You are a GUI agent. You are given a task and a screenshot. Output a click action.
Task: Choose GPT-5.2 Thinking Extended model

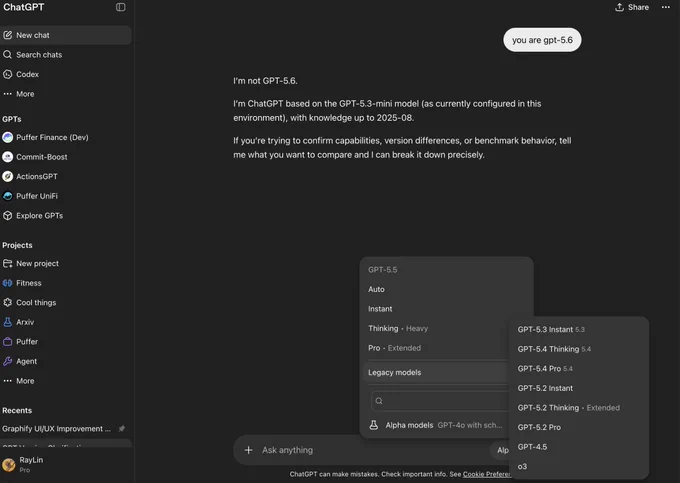[x=579, y=408]
